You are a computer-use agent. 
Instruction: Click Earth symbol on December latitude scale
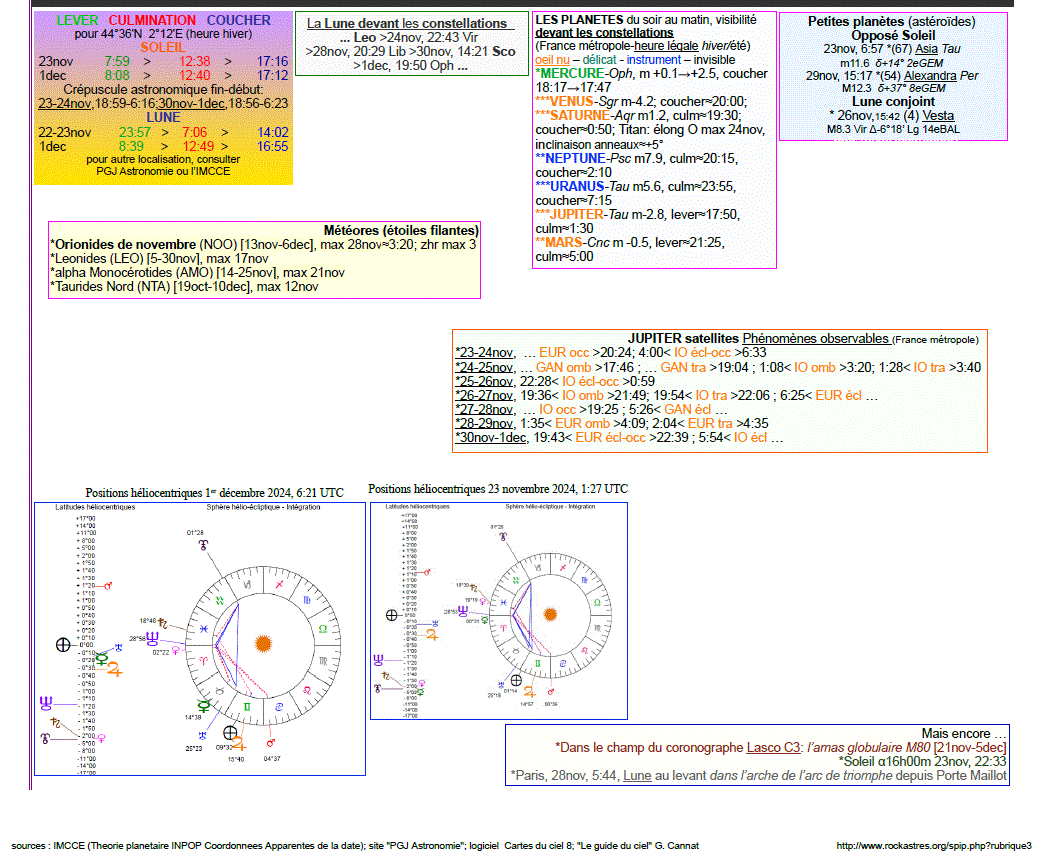62,645
